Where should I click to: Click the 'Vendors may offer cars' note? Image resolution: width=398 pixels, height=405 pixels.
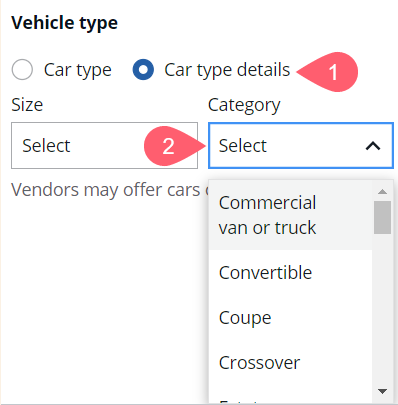coord(110,190)
